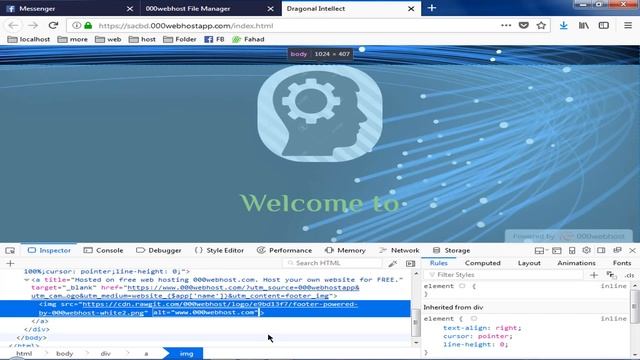
Task: Open the localhost bookmark folder
Action: 29,39
